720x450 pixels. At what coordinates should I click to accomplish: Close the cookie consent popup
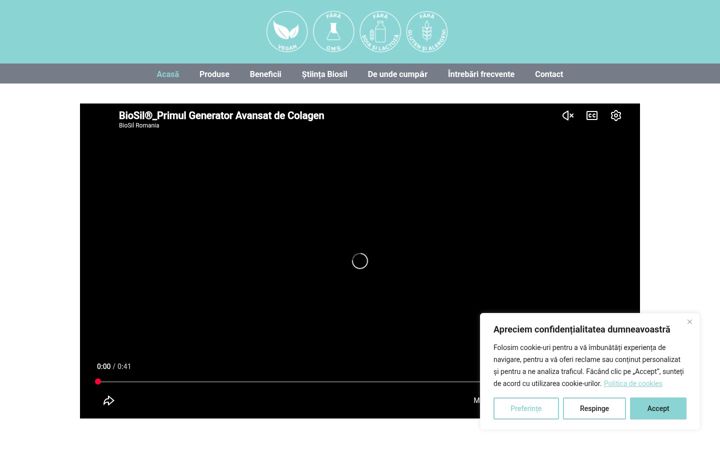click(x=690, y=322)
